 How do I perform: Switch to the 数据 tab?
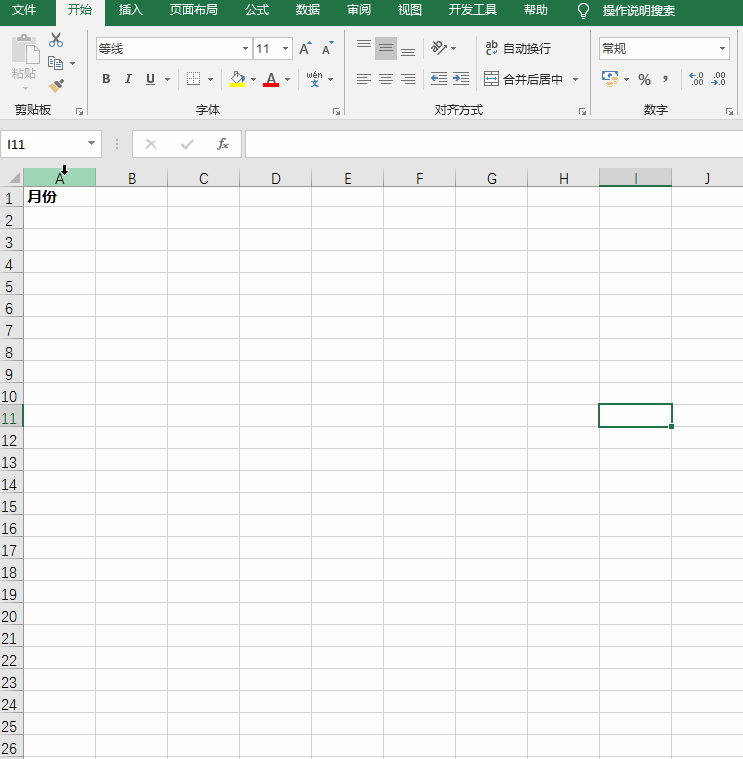(308, 10)
